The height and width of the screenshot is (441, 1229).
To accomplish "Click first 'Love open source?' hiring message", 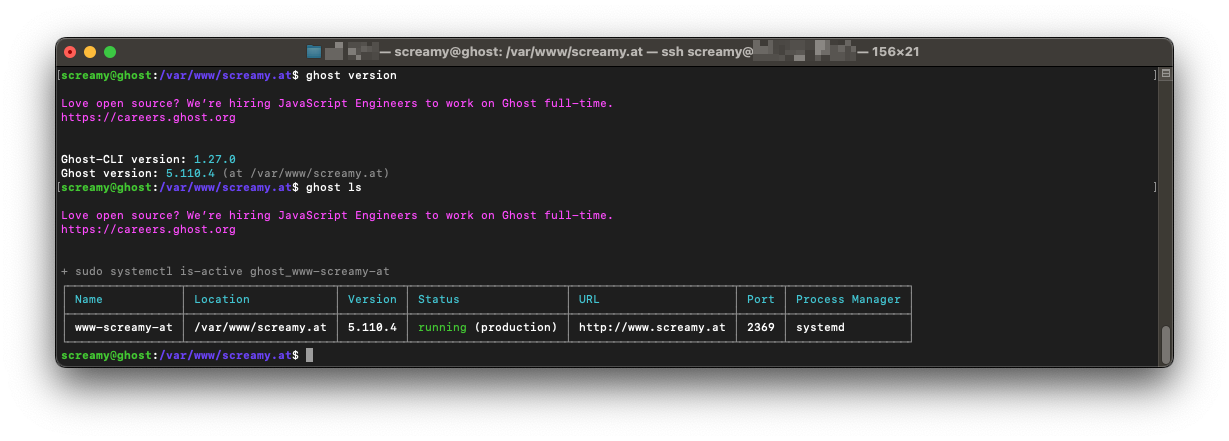I will [337, 103].
